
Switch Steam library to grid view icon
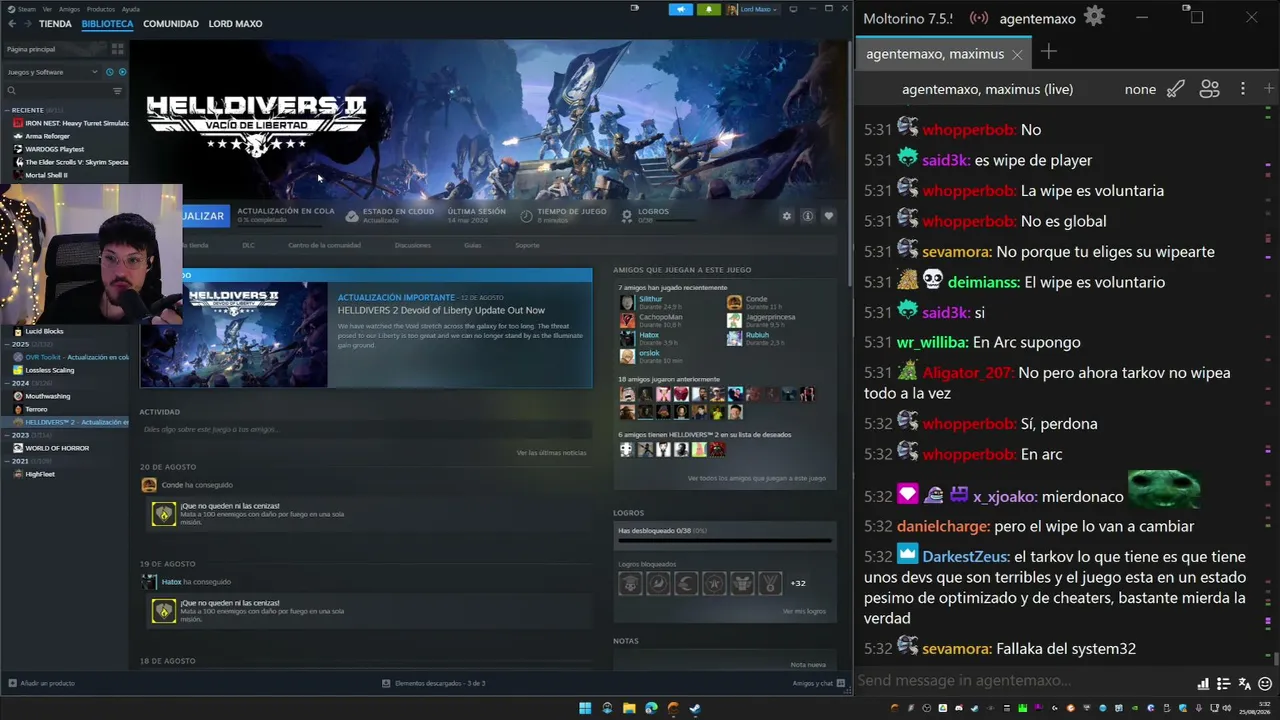point(117,48)
